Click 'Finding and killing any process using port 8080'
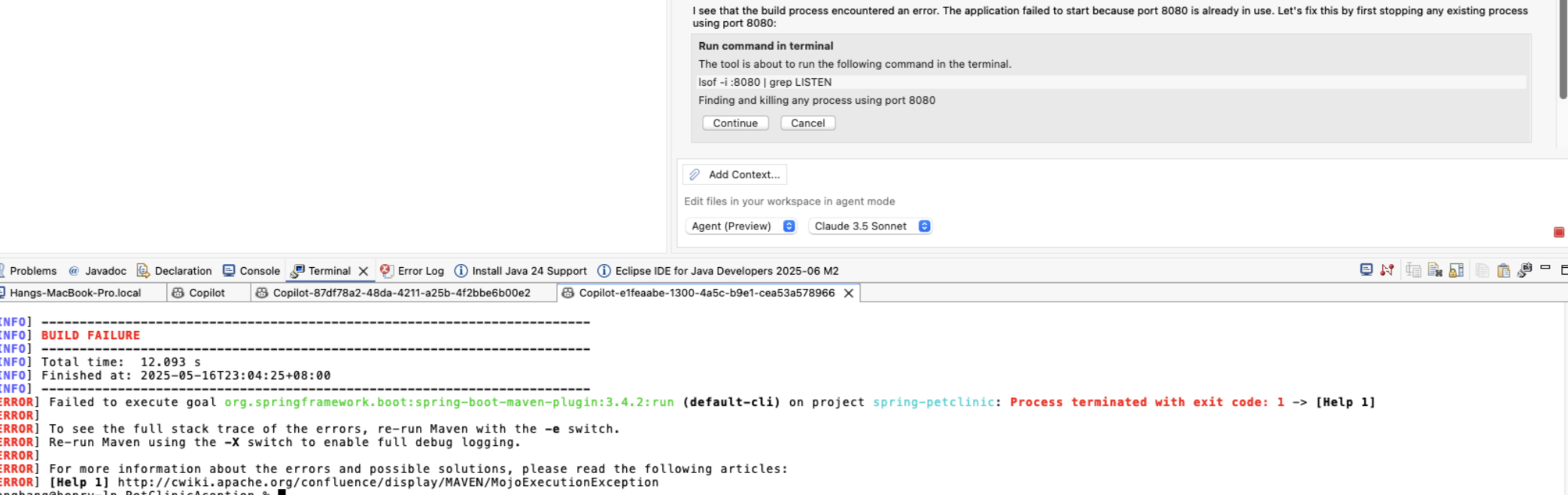Screen dimensions: 1568x495 point(816,100)
